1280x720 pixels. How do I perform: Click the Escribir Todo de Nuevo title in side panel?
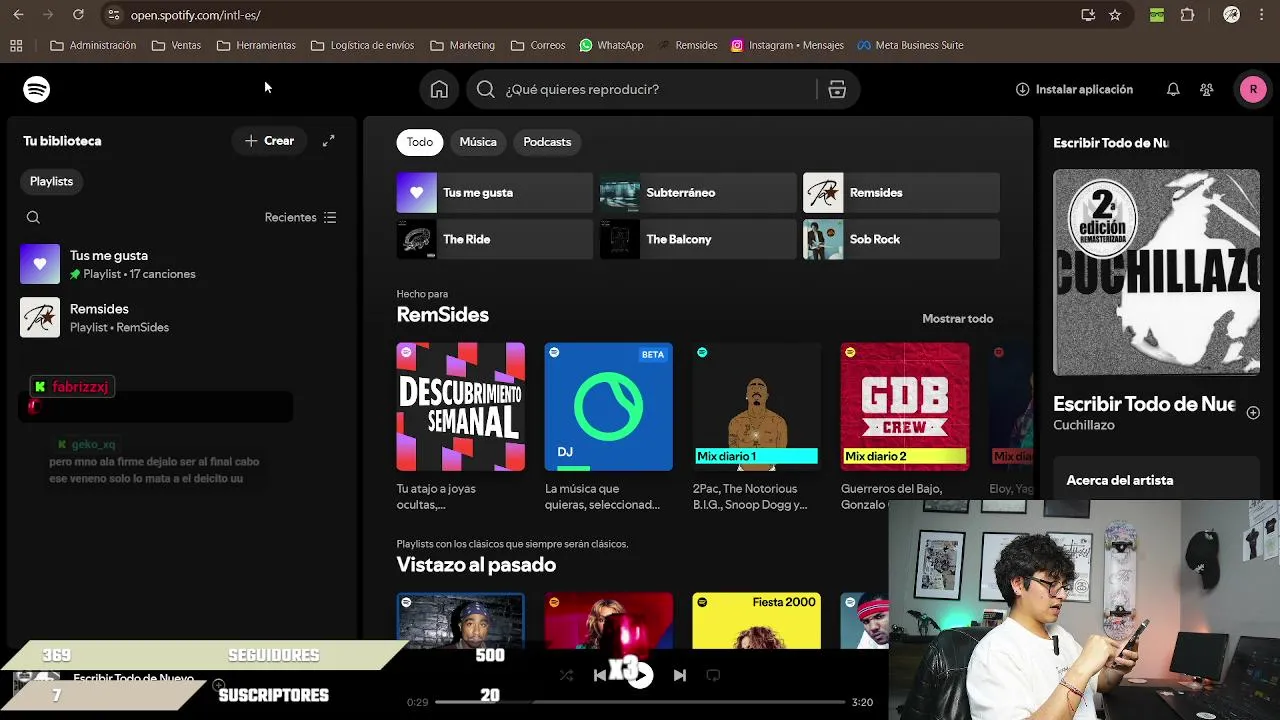pos(1144,405)
